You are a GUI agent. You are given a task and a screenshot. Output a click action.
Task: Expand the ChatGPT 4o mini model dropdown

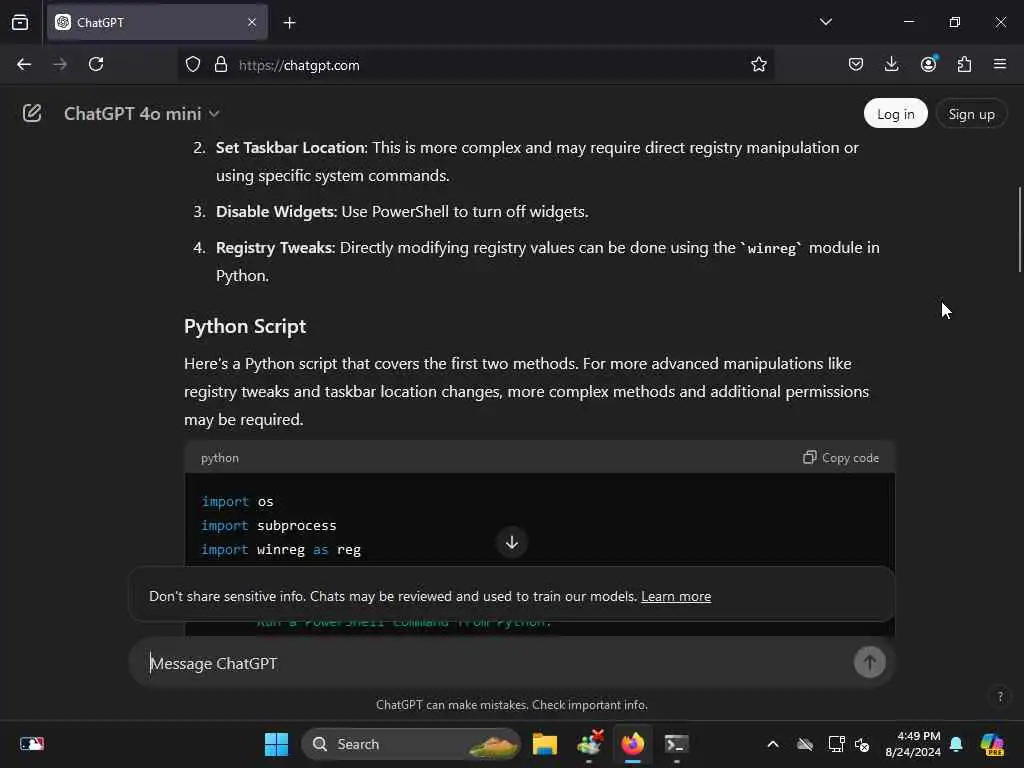pyautogui.click(x=141, y=114)
